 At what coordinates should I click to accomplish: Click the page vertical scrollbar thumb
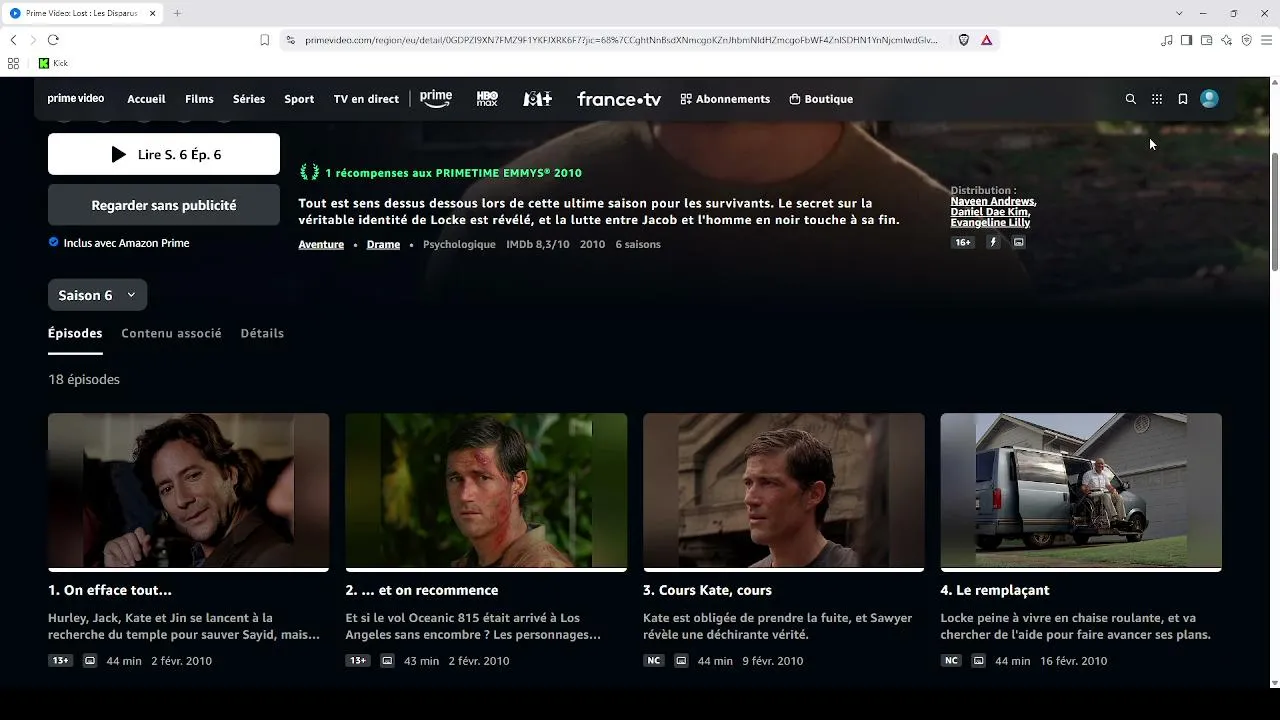1274,210
